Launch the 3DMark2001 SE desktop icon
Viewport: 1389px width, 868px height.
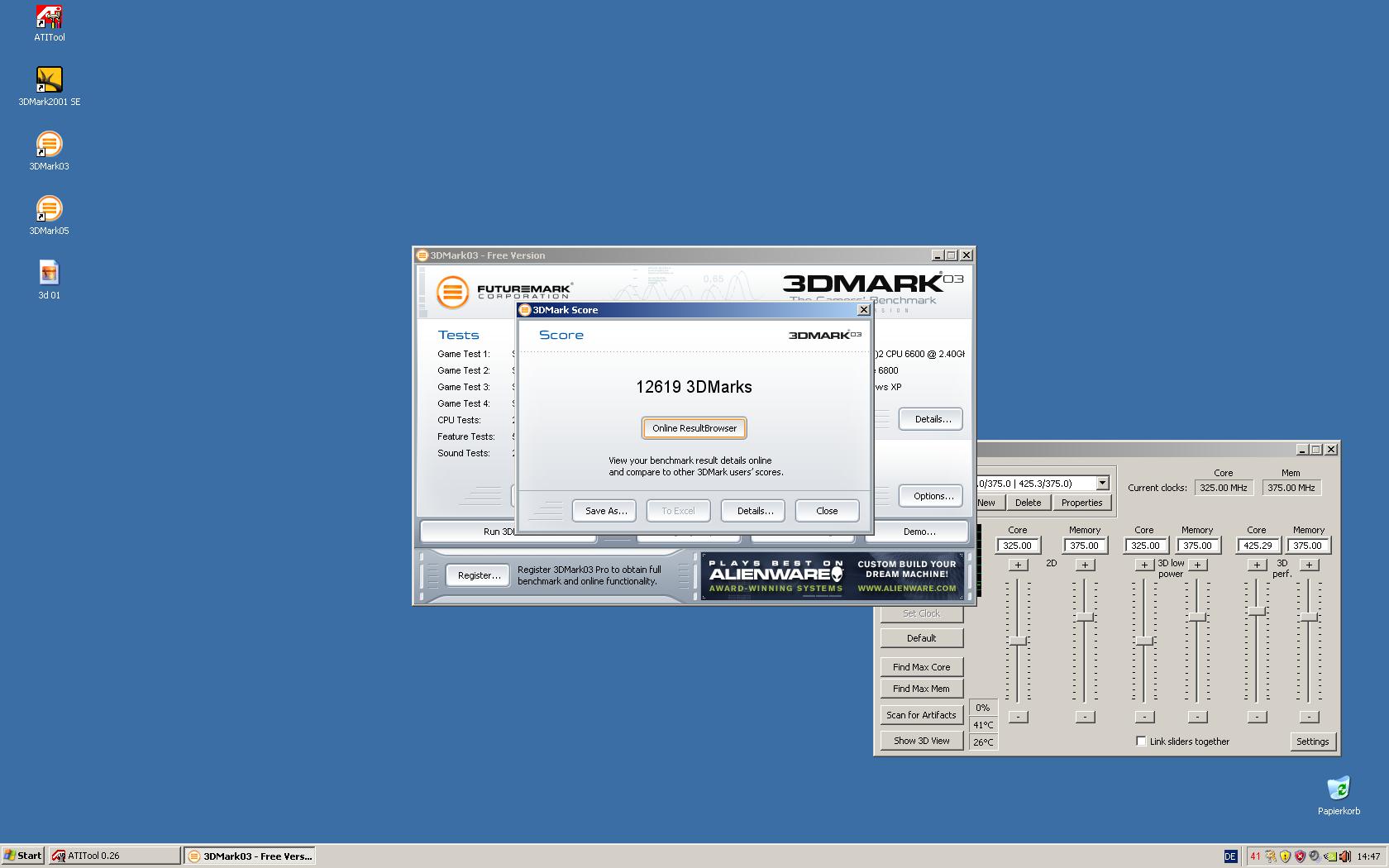click(49, 87)
